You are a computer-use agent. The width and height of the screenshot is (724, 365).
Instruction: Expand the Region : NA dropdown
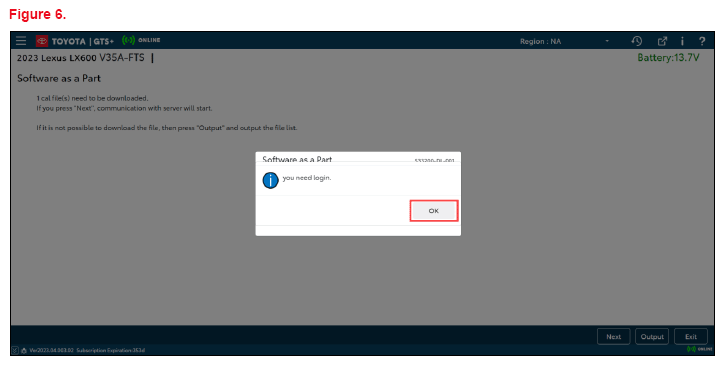tap(564, 41)
